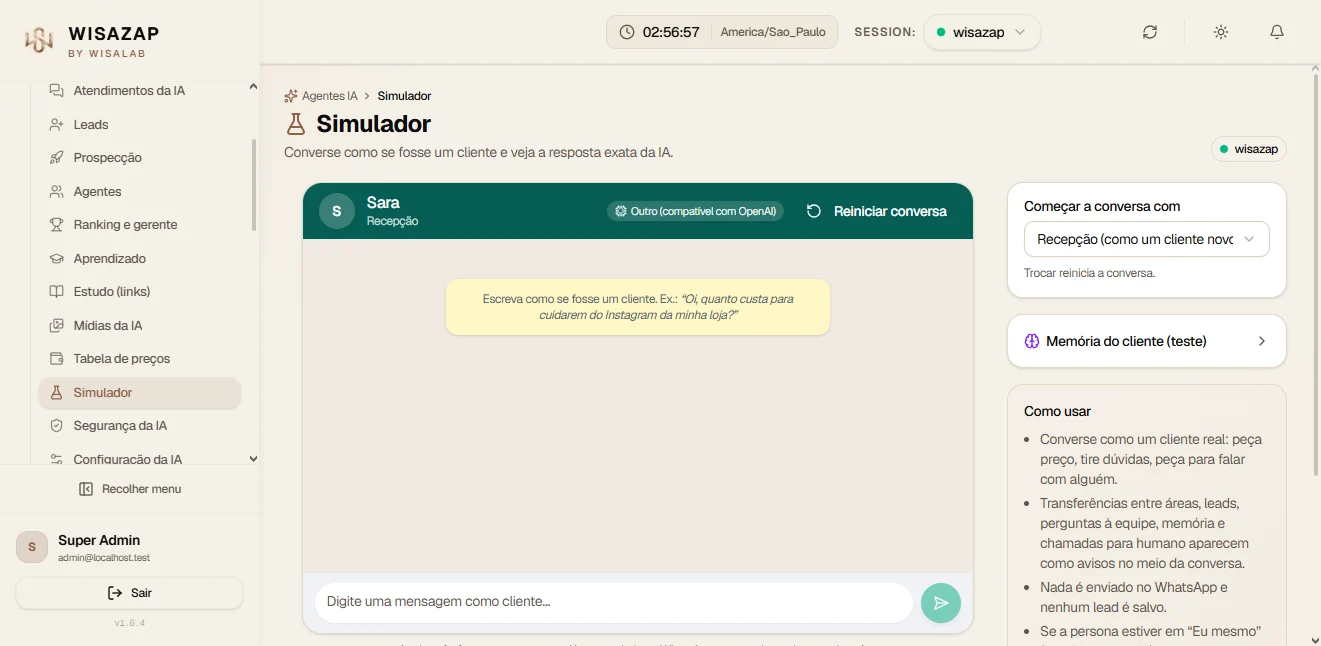Click Mídias da IA label
The width and height of the screenshot is (1321, 646).
pos(108,326)
